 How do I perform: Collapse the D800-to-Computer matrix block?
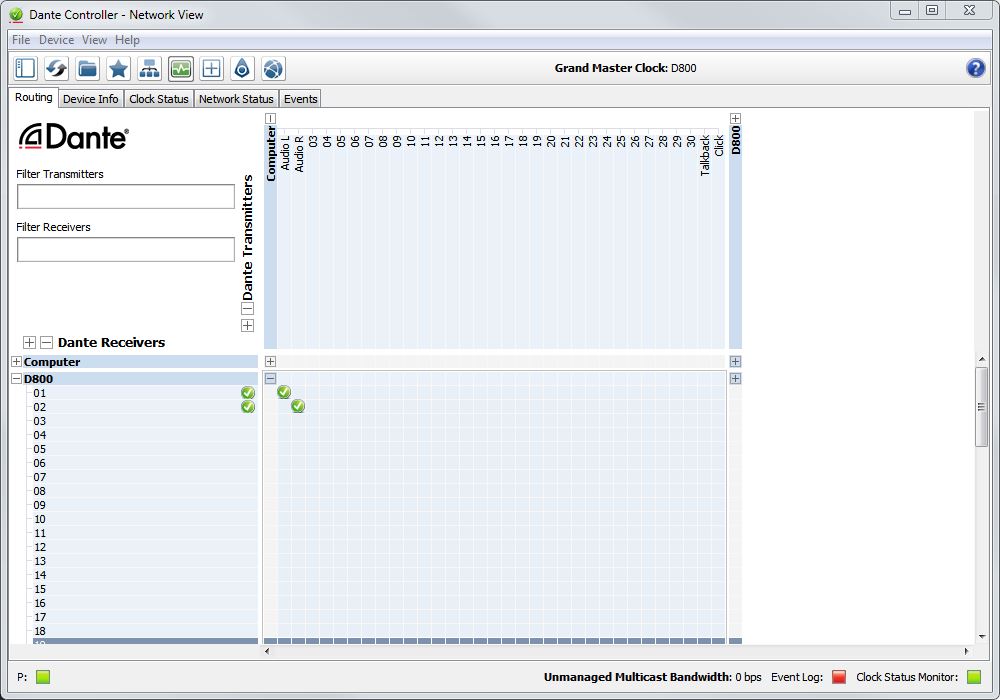tap(270, 379)
